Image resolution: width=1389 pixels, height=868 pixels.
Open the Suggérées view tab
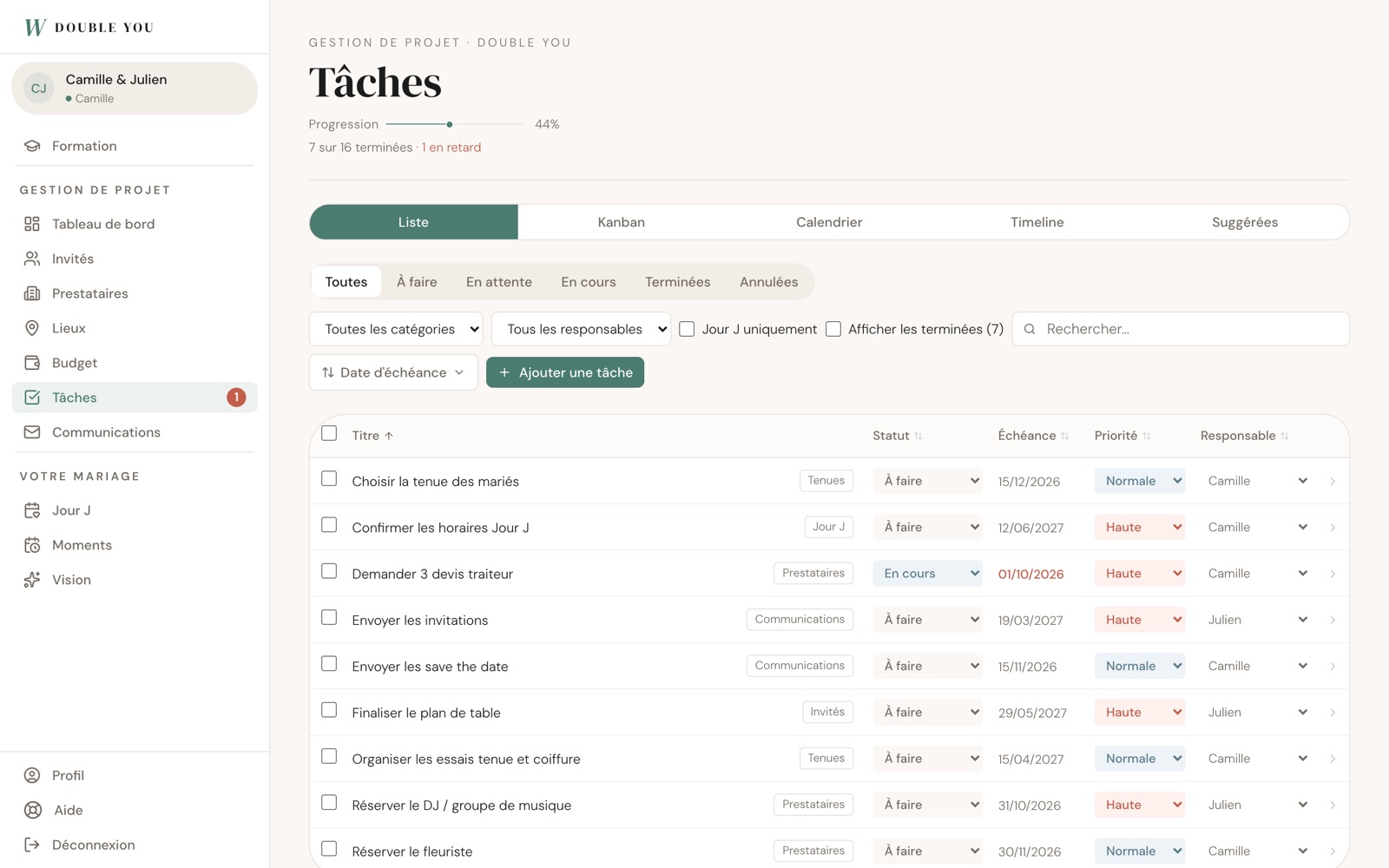point(1245,222)
